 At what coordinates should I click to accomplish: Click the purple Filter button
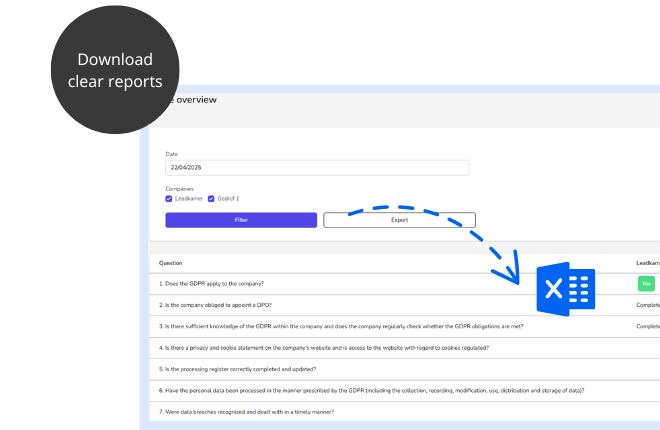click(241, 220)
